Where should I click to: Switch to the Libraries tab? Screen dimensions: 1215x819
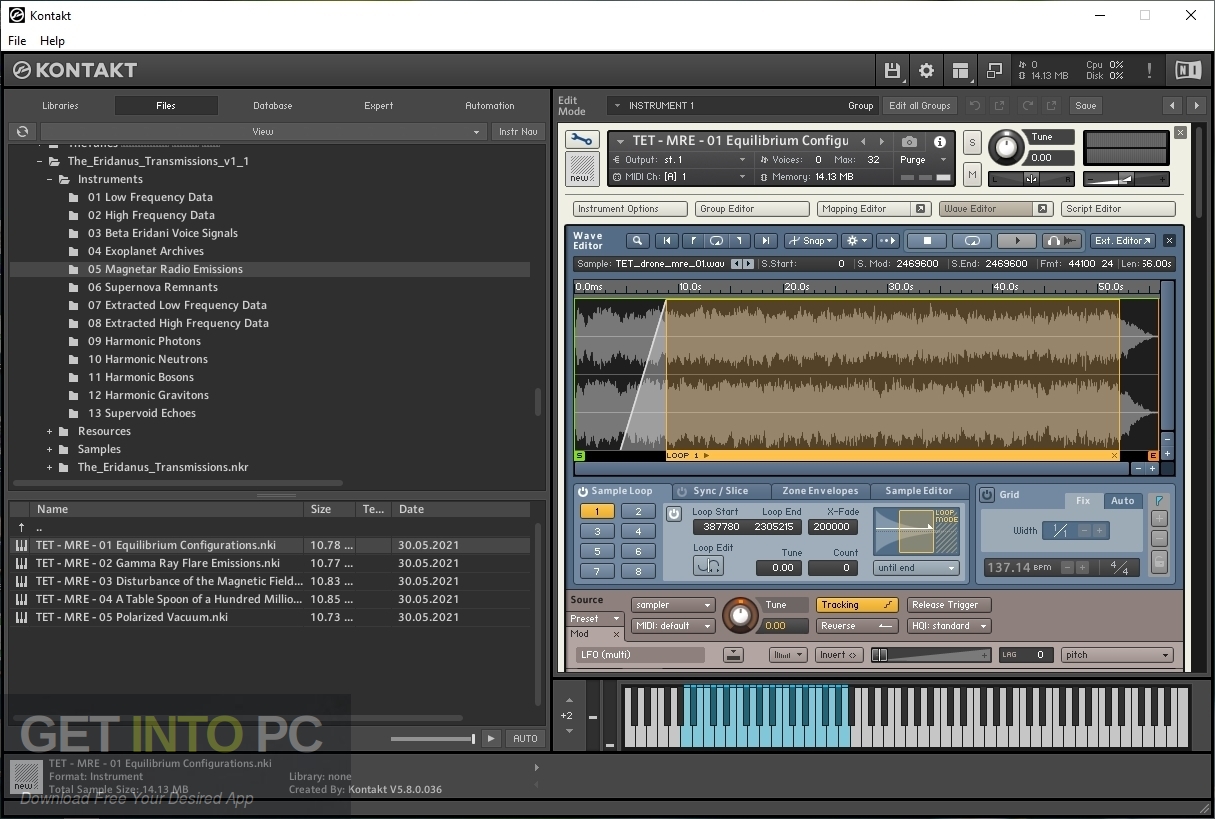(60, 105)
